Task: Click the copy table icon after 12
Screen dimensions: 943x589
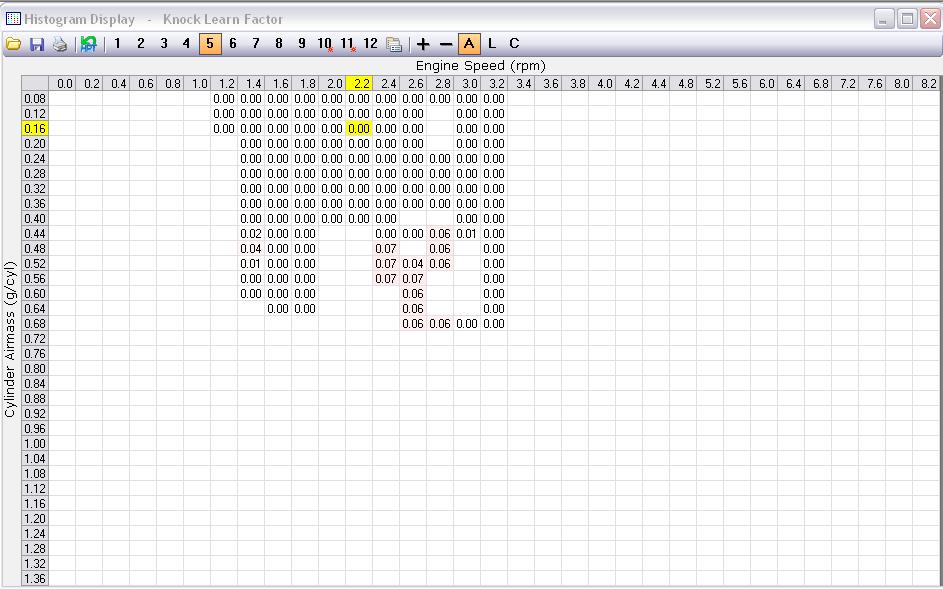Action: pos(394,44)
